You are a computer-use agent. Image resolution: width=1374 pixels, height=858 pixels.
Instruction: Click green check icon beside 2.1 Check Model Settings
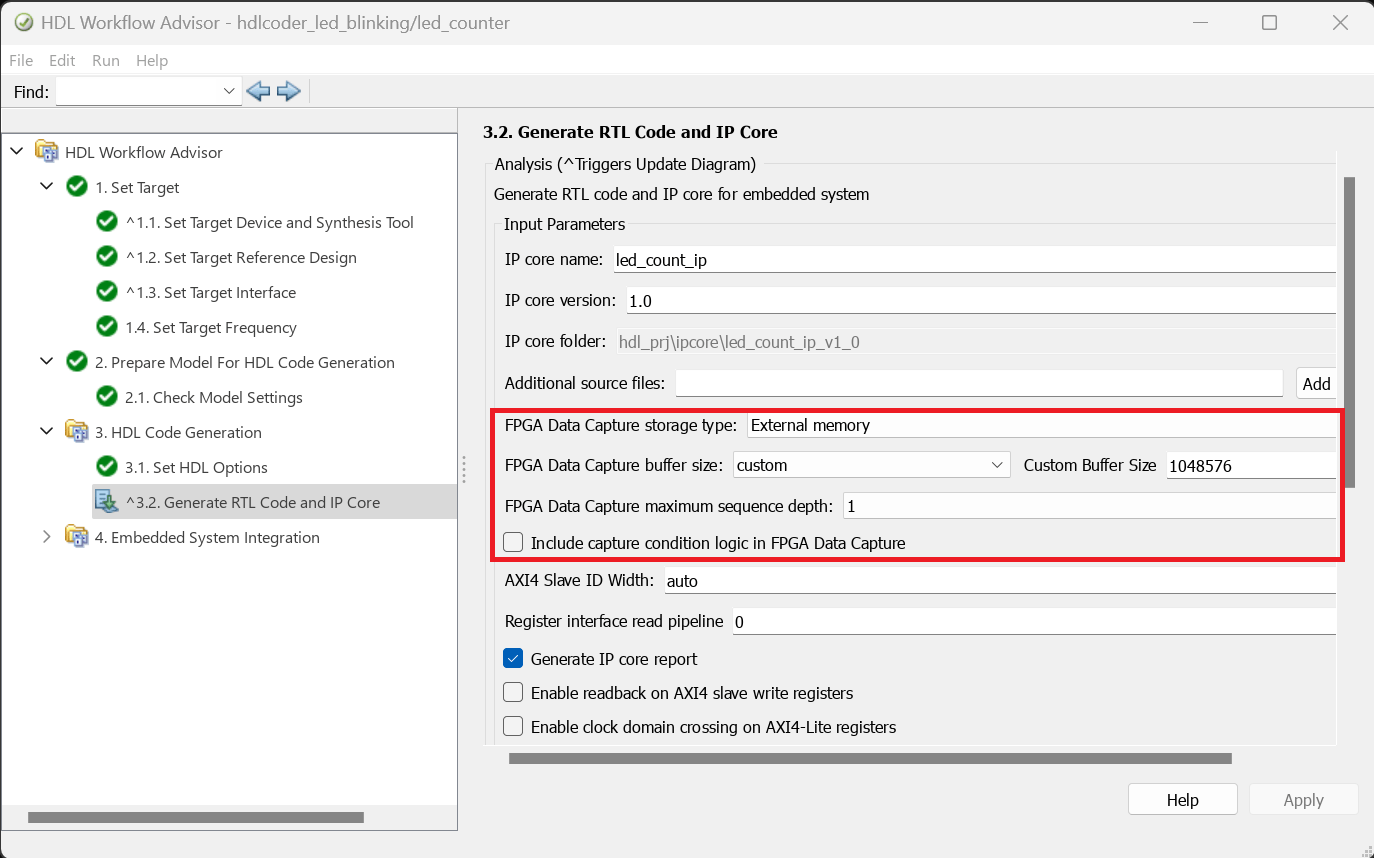click(x=107, y=397)
